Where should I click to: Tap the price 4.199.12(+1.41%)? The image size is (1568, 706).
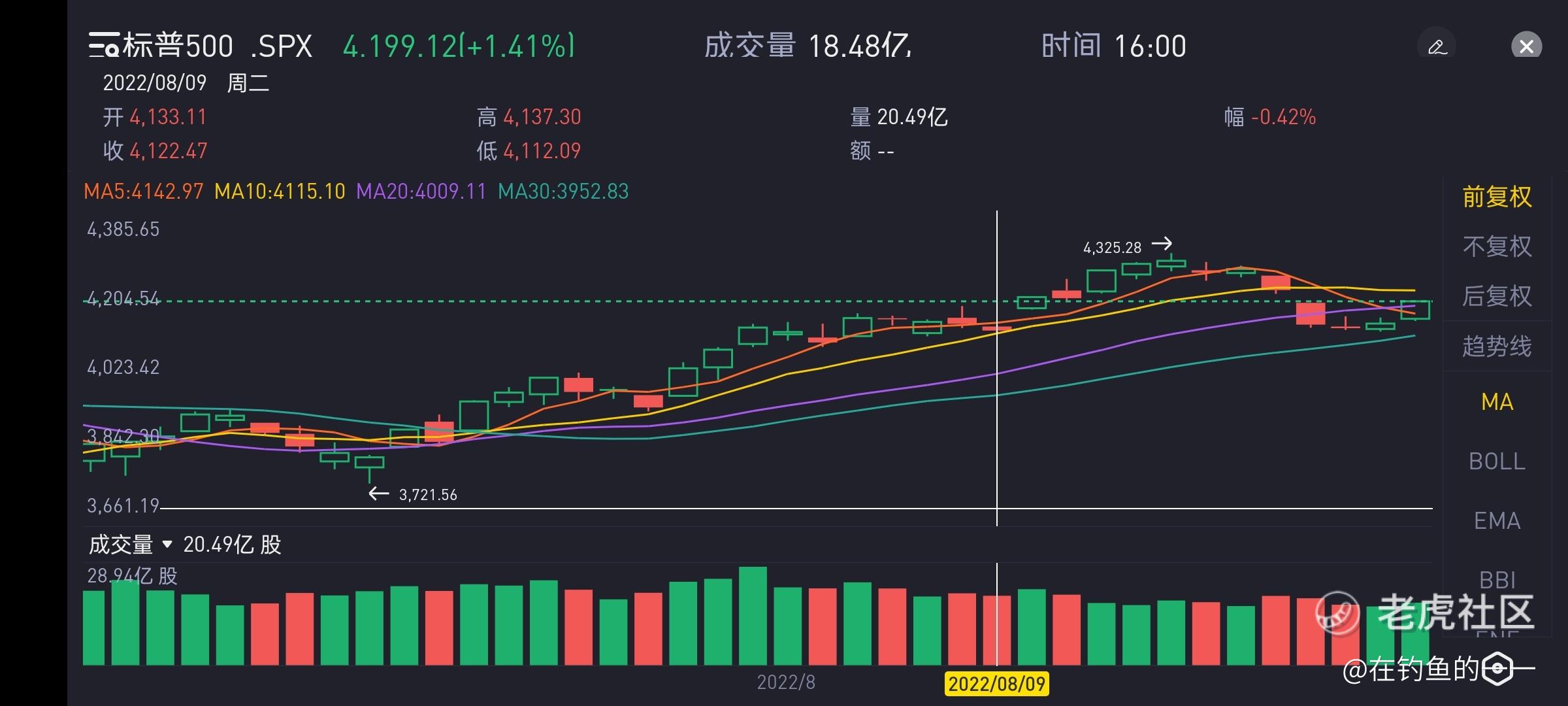pyautogui.click(x=459, y=46)
